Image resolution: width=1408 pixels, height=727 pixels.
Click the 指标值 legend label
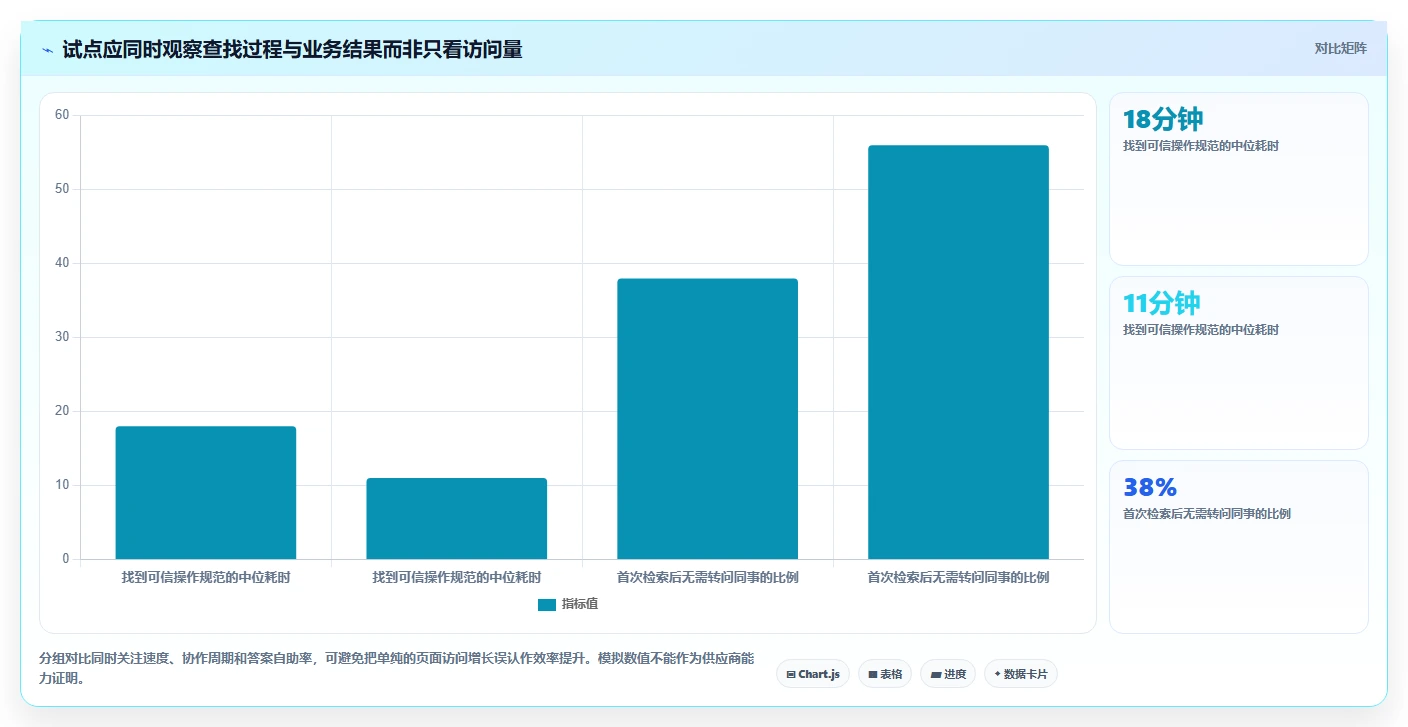[580, 604]
